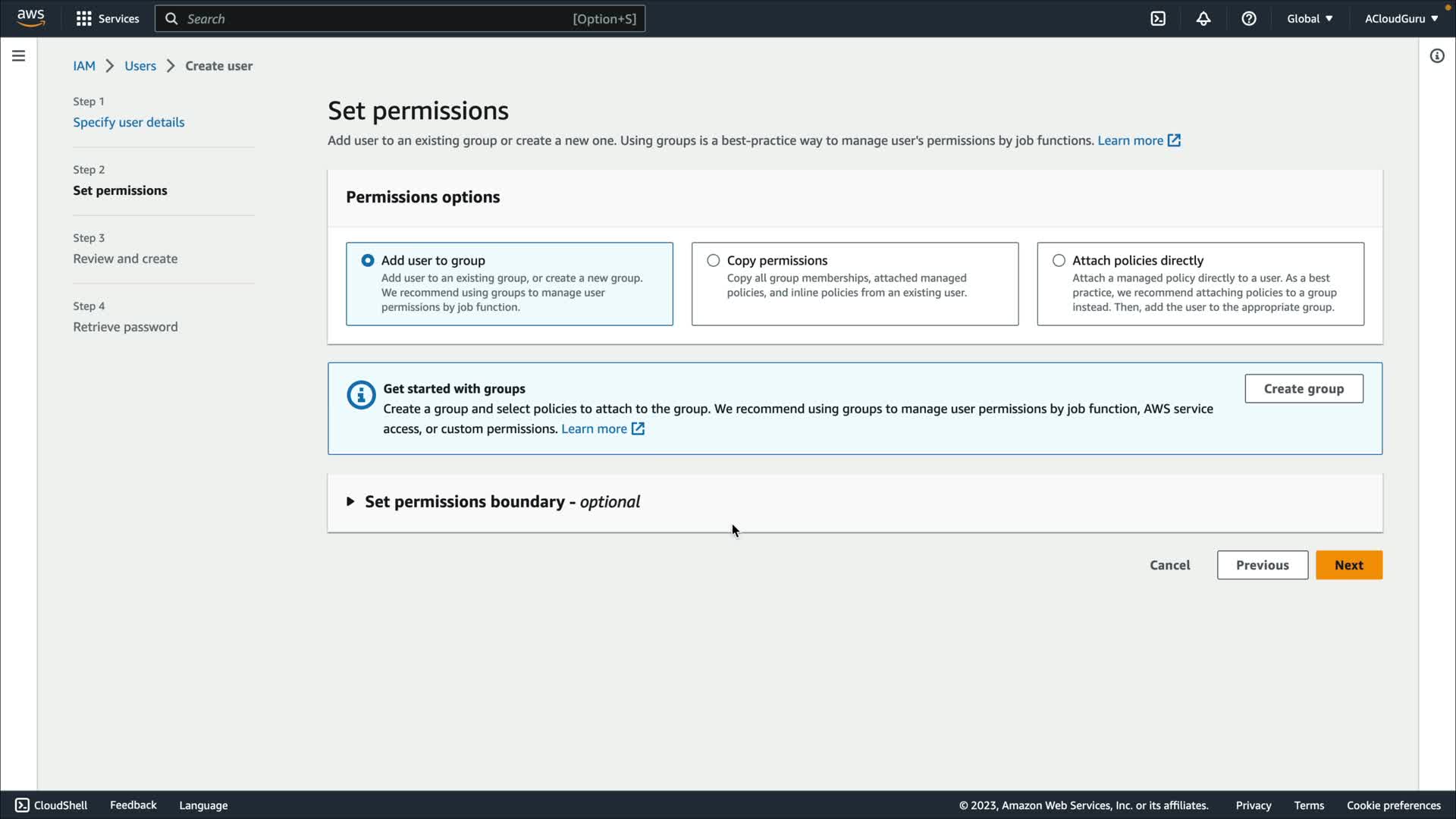The image size is (1456, 819).
Task: Select the Copy permissions radio button
Action: point(714,261)
